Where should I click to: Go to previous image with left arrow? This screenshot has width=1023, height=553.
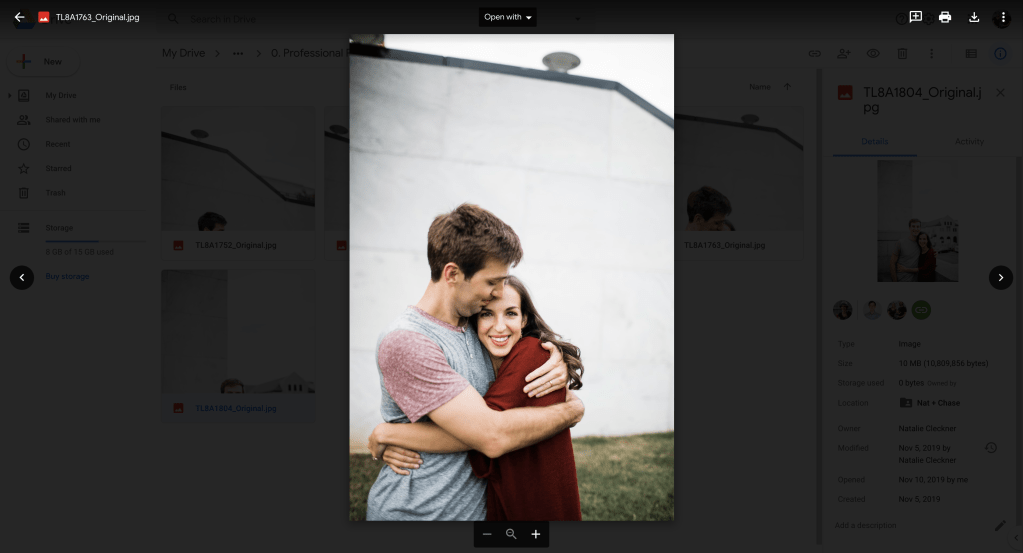pyautogui.click(x=22, y=277)
